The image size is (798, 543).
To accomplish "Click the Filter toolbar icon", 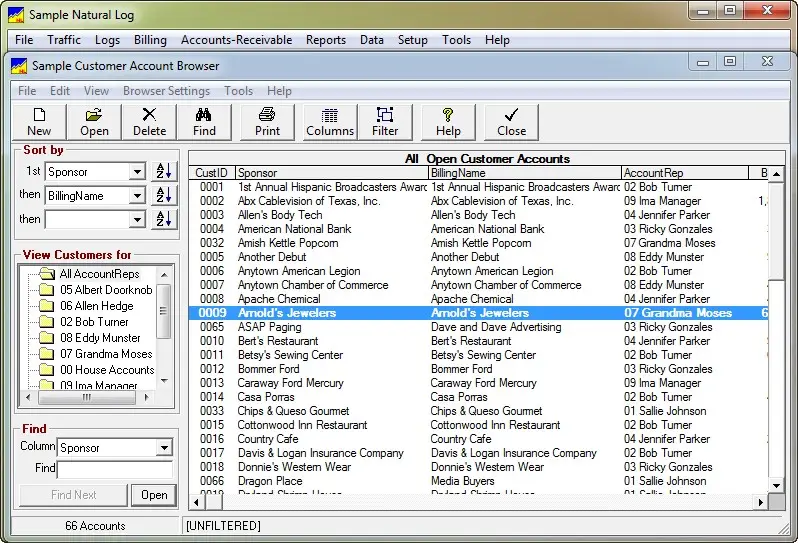I will pyautogui.click(x=385, y=115).
